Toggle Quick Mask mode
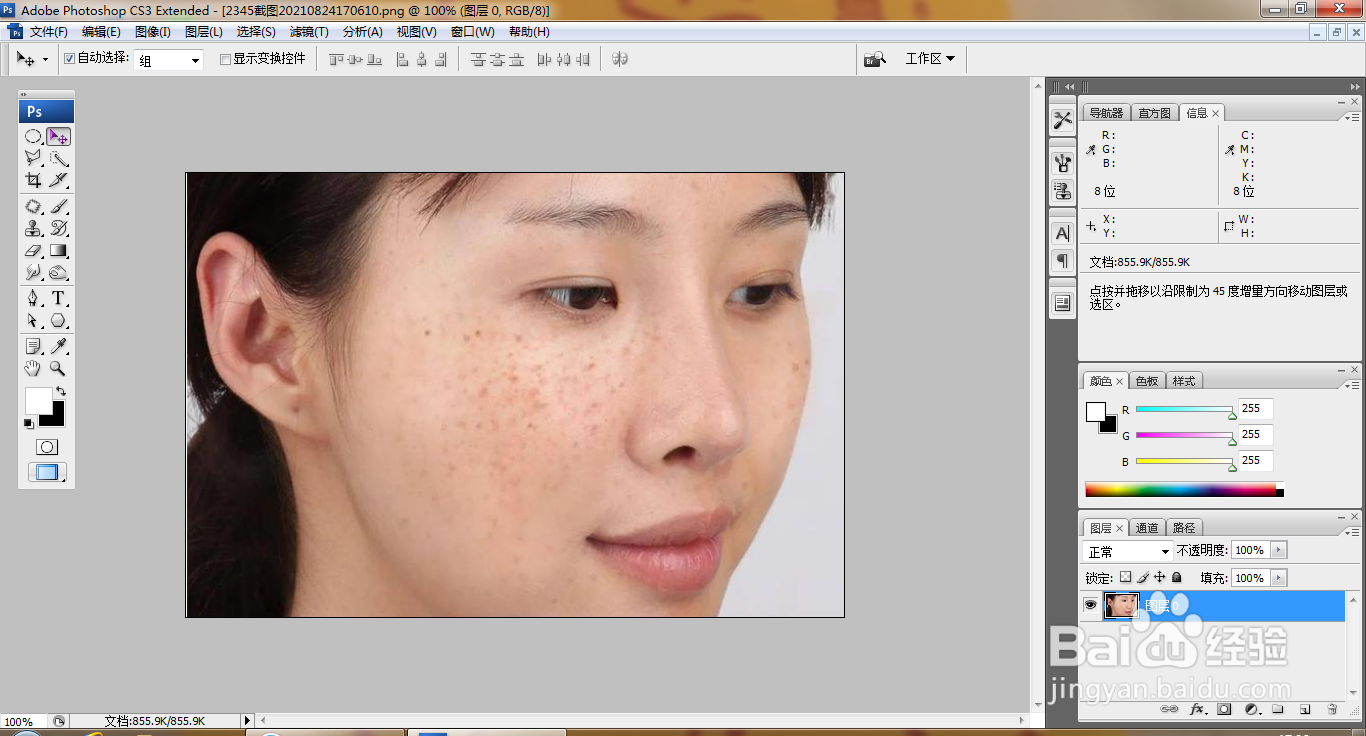The width and height of the screenshot is (1366, 736). pyautogui.click(x=47, y=447)
